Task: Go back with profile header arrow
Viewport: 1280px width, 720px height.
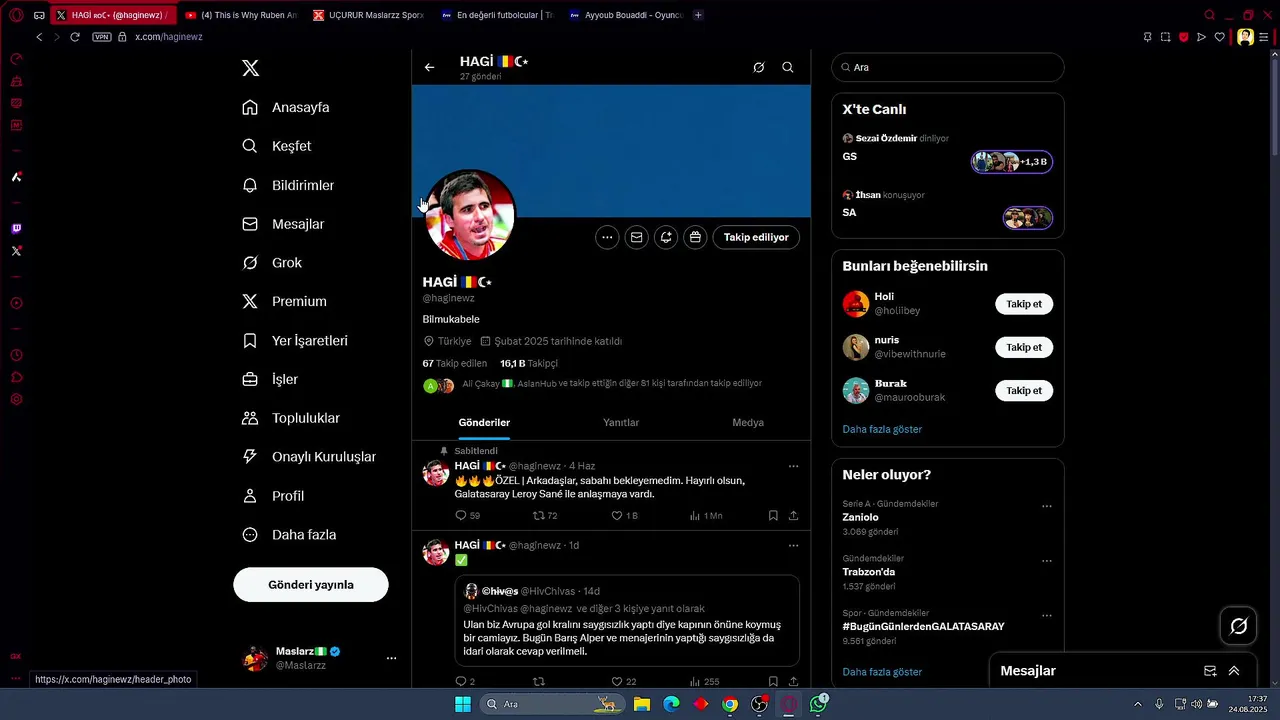Action: click(429, 67)
